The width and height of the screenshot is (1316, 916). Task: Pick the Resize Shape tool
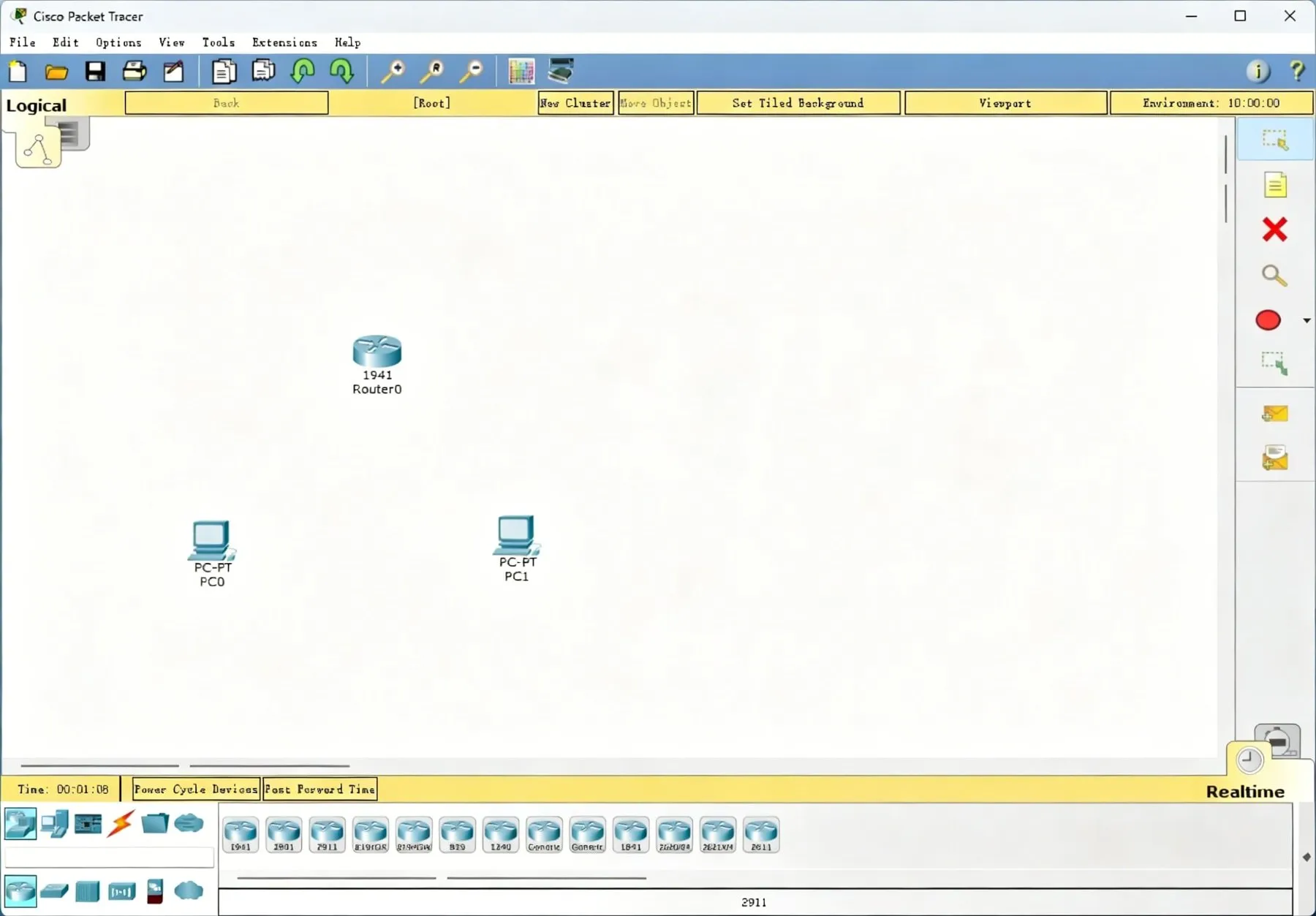(x=1274, y=364)
